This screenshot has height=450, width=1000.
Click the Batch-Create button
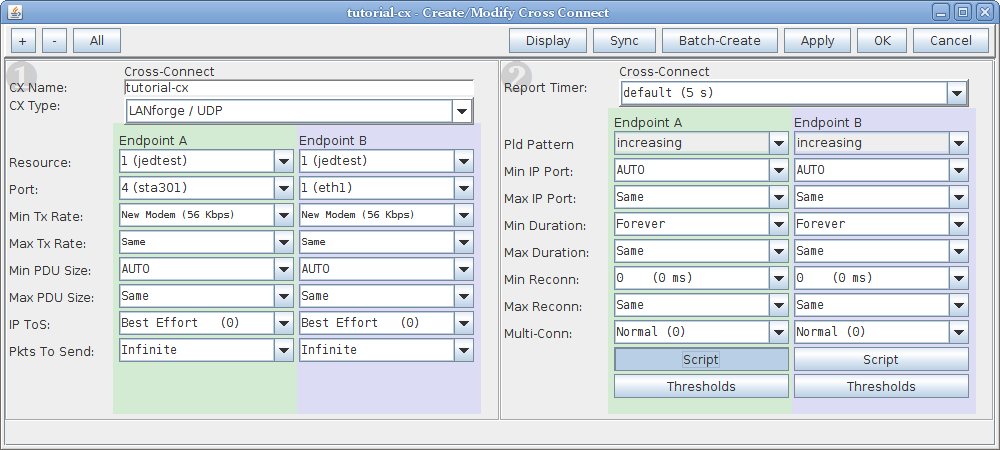pyautogui.click(x=719, y=41)
